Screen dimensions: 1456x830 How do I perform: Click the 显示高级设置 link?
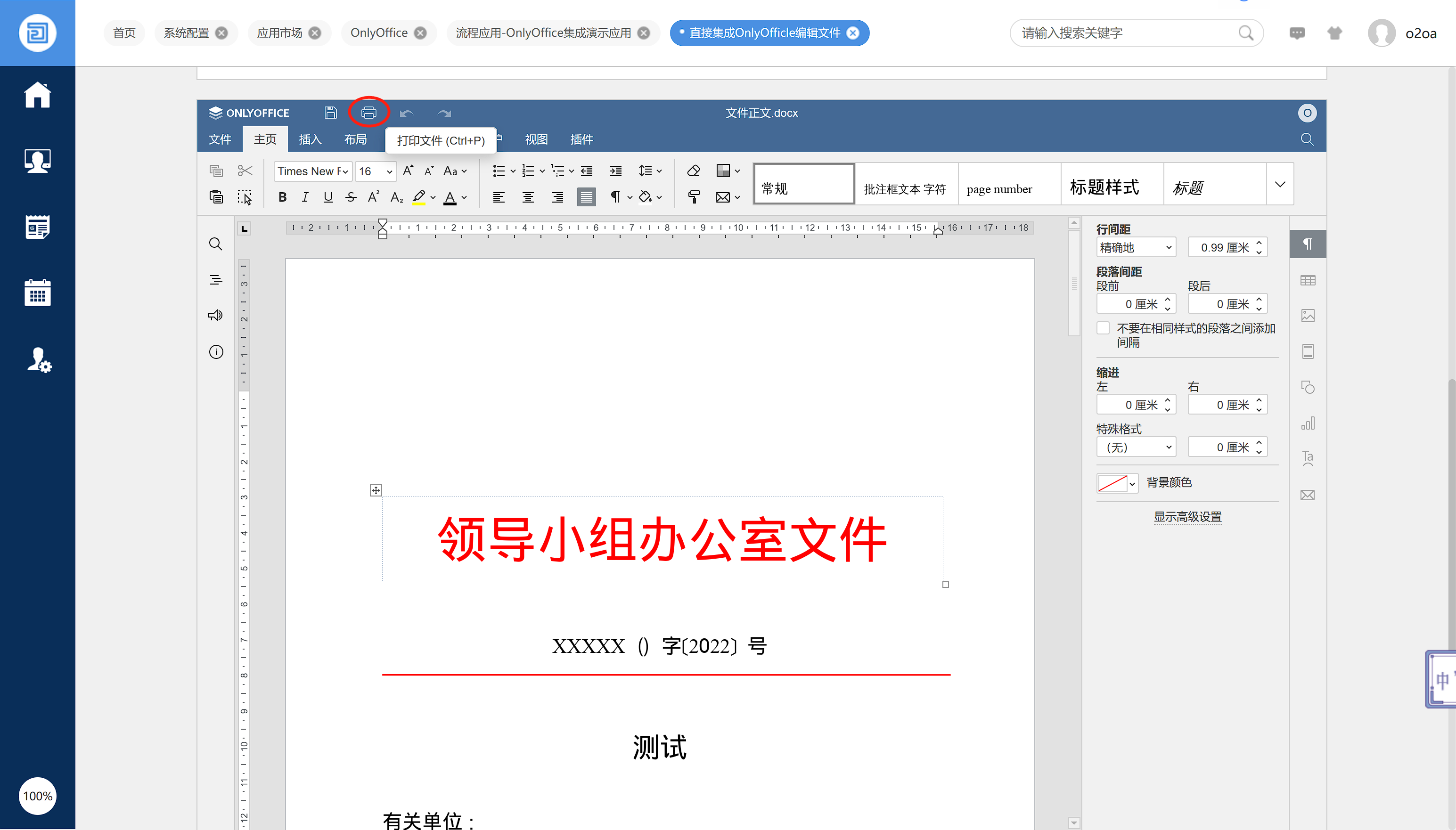coord(1187,516)
